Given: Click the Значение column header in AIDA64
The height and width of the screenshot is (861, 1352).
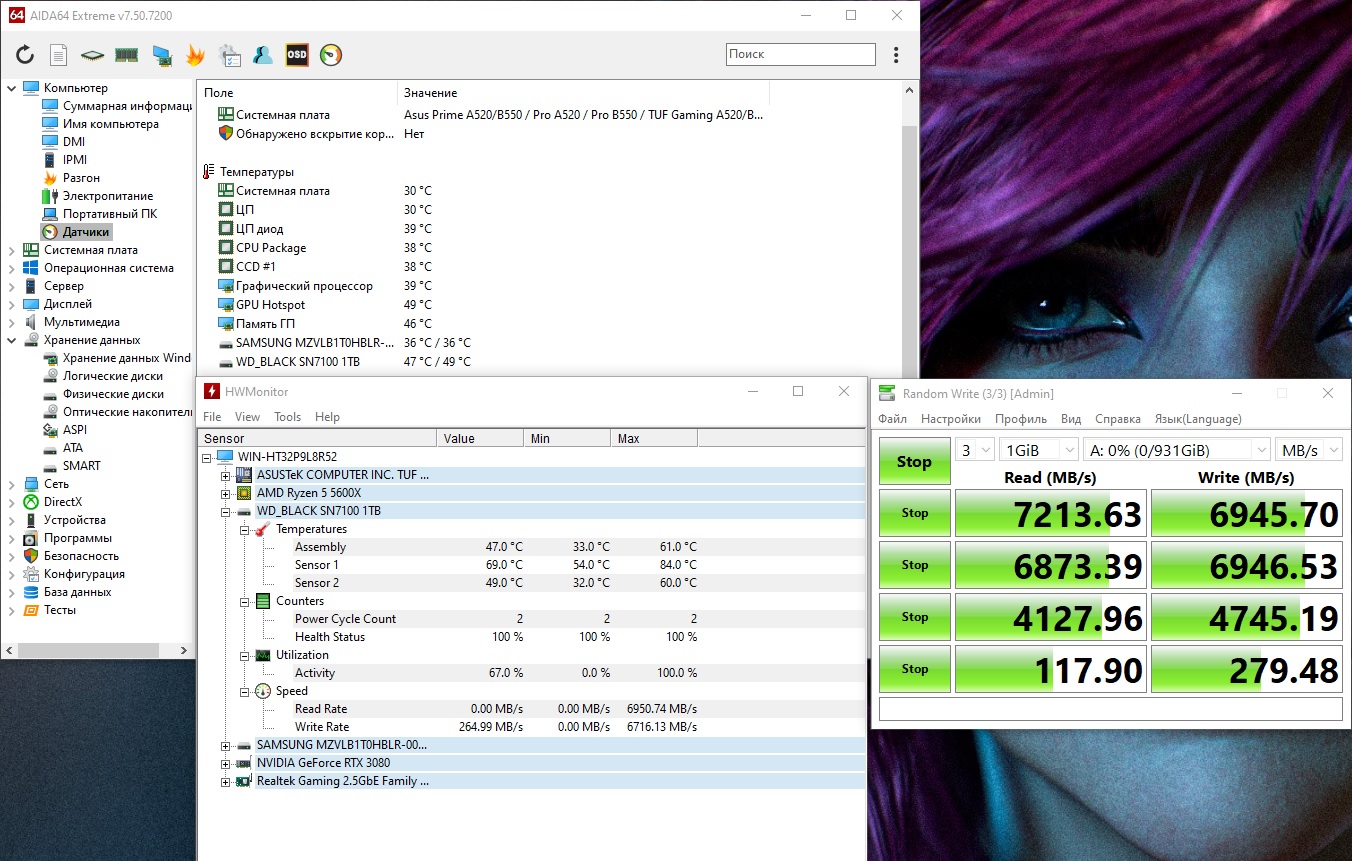Looking at the screenshot, I should coord(583,93).
